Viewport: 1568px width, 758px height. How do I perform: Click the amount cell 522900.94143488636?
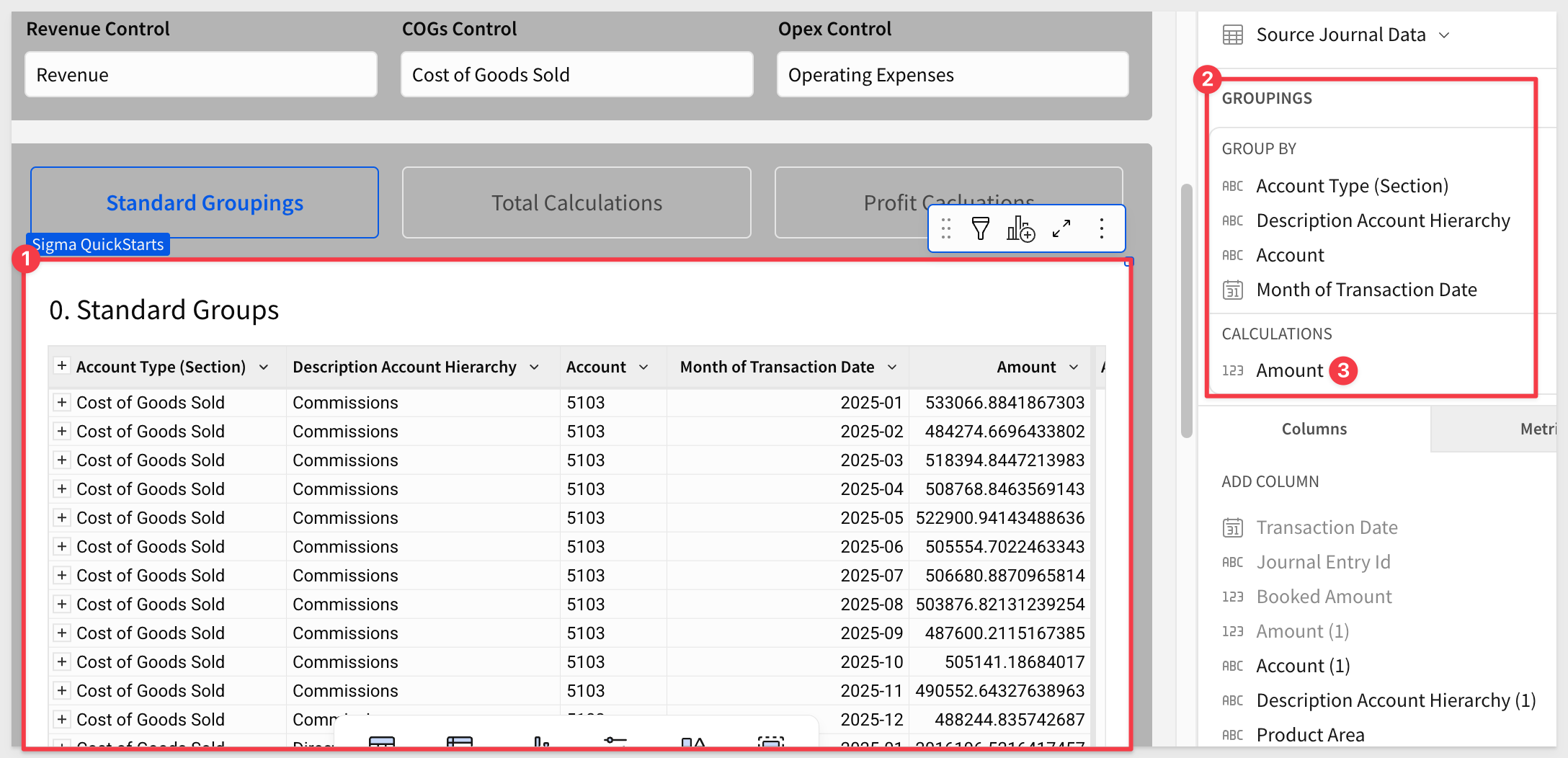(x=1000, y=517)
